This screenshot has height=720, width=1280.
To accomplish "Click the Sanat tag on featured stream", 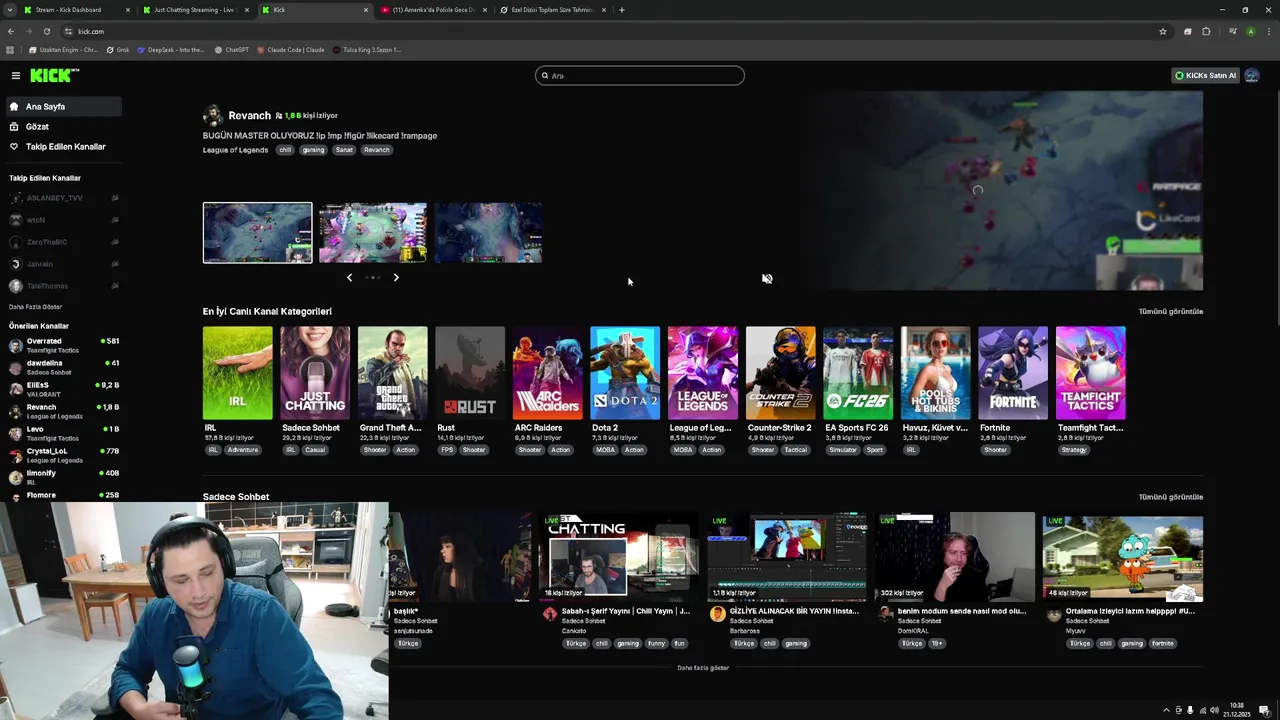I will coord(344,150).
